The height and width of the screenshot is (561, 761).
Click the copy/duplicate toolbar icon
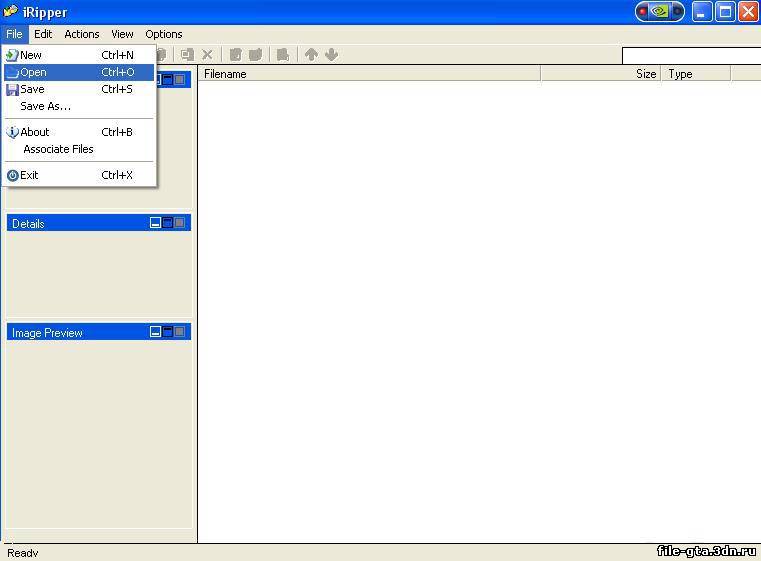(187, 54)
